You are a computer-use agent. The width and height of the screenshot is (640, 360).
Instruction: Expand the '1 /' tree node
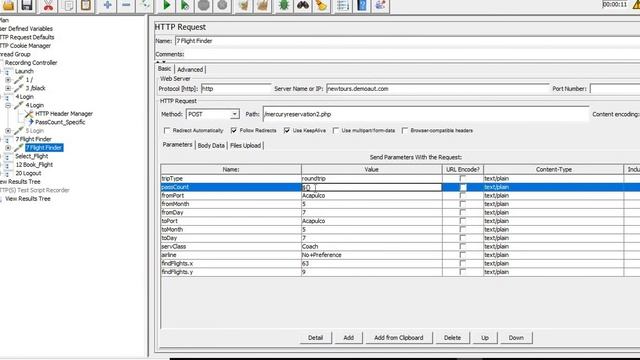coord(8,80)
